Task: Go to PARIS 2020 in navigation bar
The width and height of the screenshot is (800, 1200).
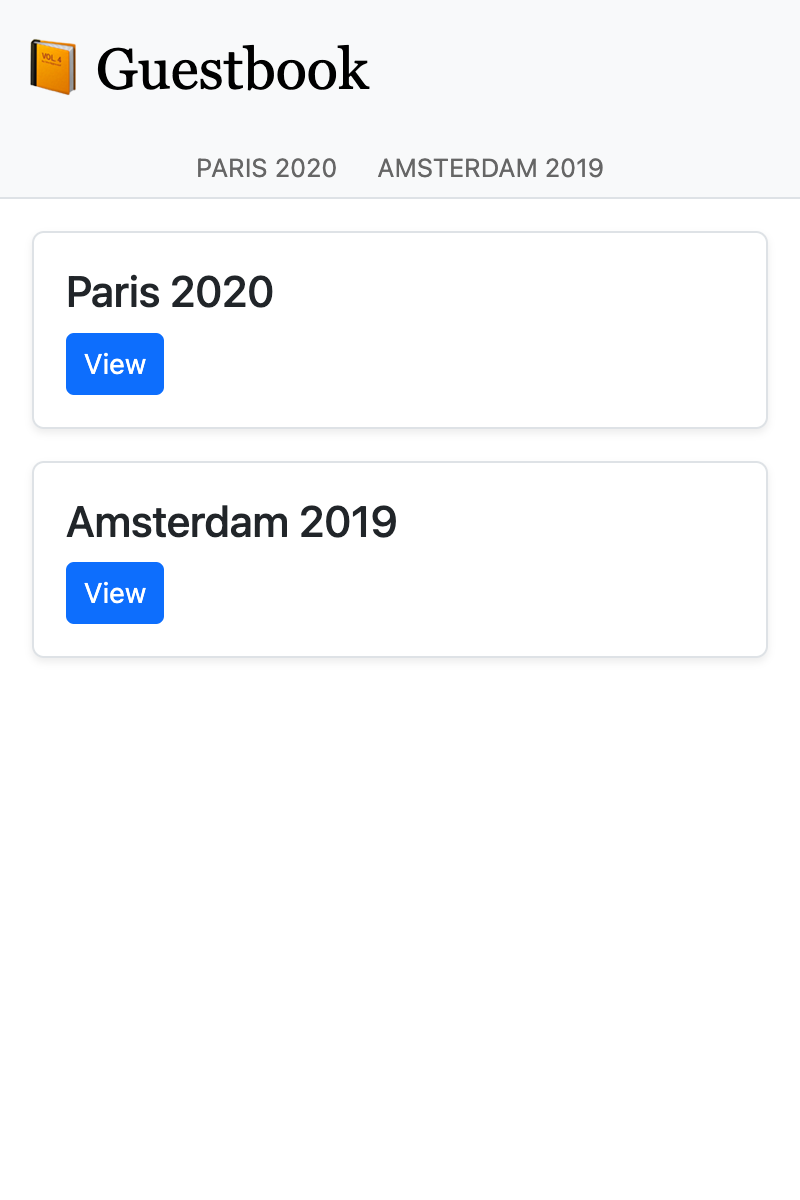Action: pyautogui.click(x=266, y=168)
